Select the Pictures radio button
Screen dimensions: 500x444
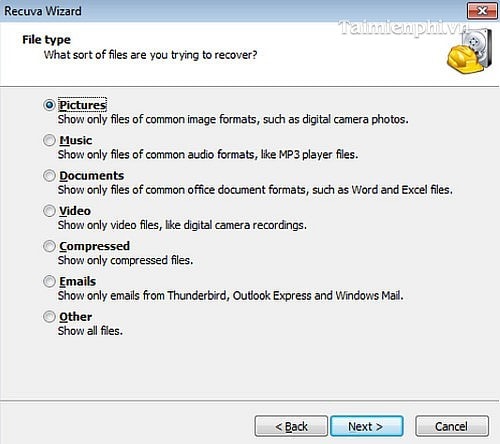(49, 105)
